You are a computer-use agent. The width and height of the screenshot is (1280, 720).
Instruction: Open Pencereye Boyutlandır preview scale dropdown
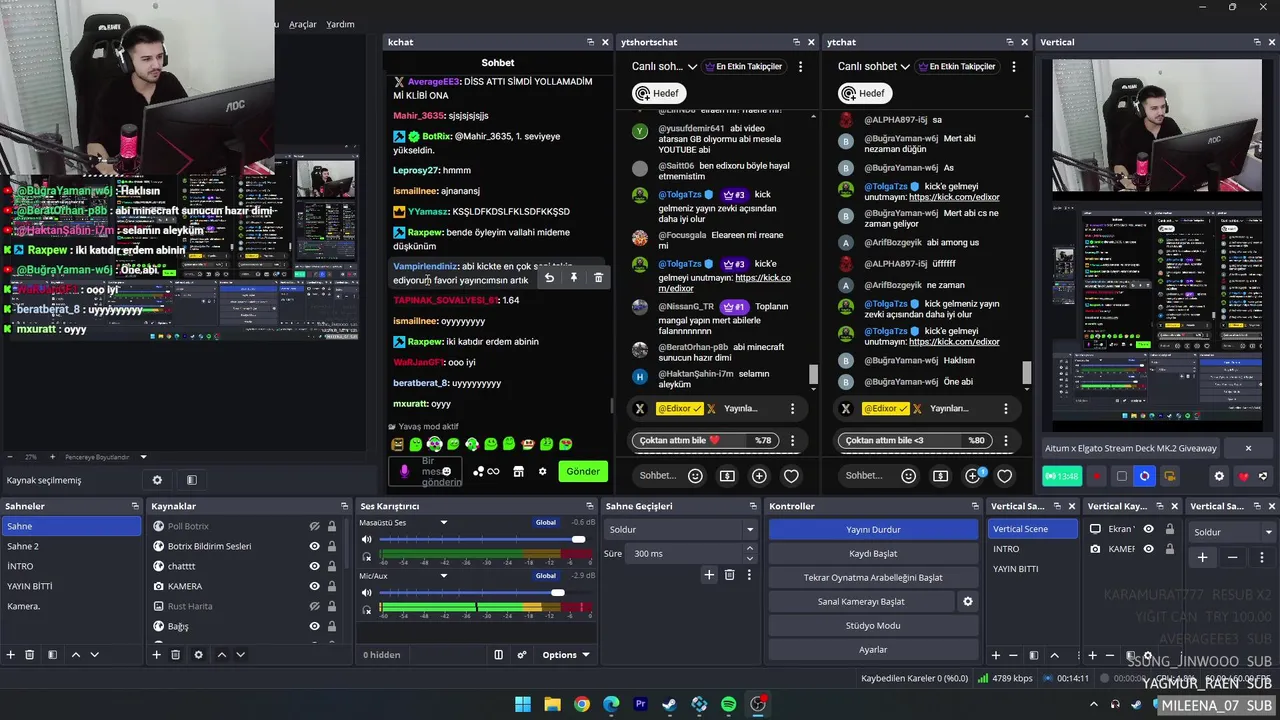106,457
